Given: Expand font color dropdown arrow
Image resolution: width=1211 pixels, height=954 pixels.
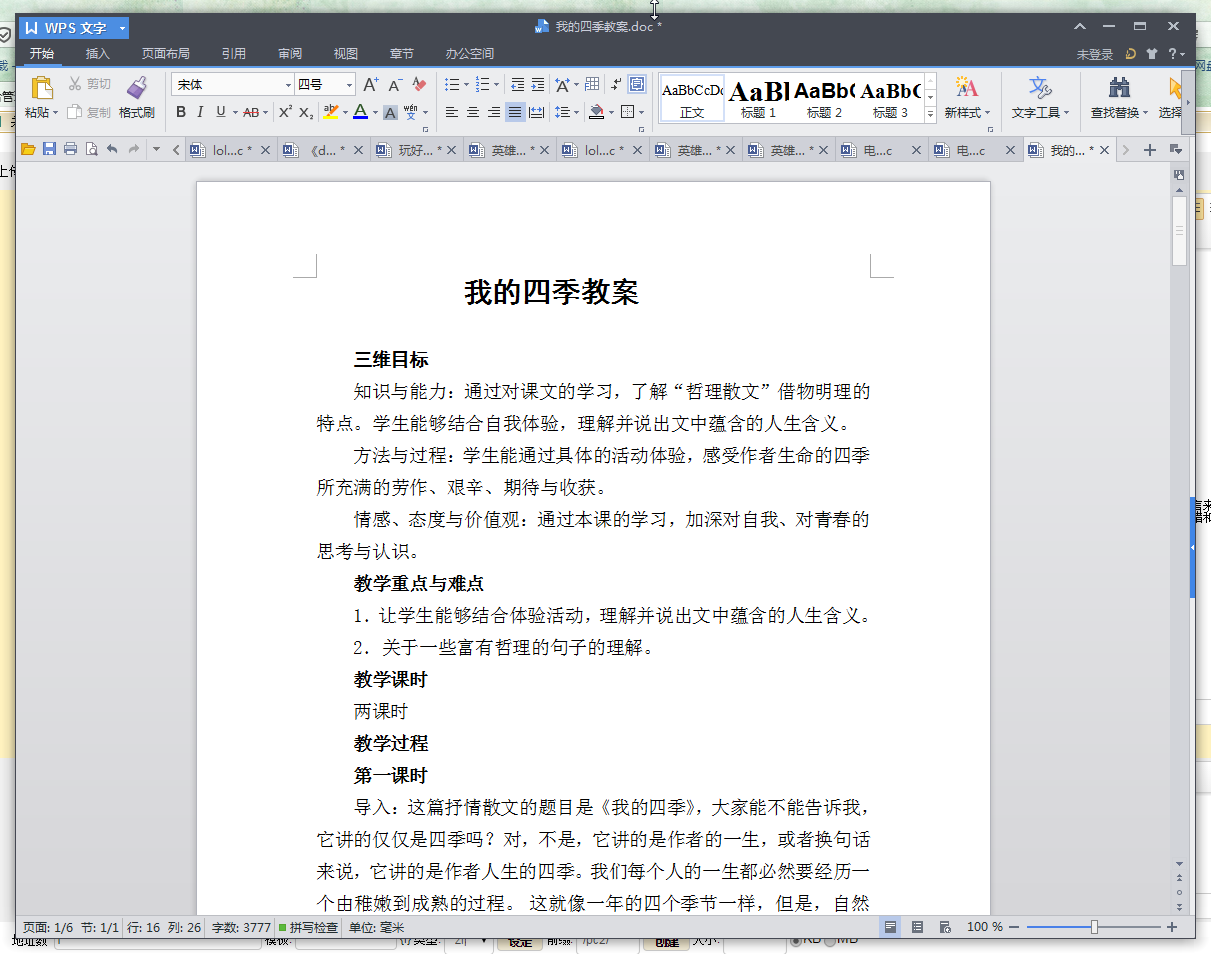Looking at the screenshot, I should [375, 113].
